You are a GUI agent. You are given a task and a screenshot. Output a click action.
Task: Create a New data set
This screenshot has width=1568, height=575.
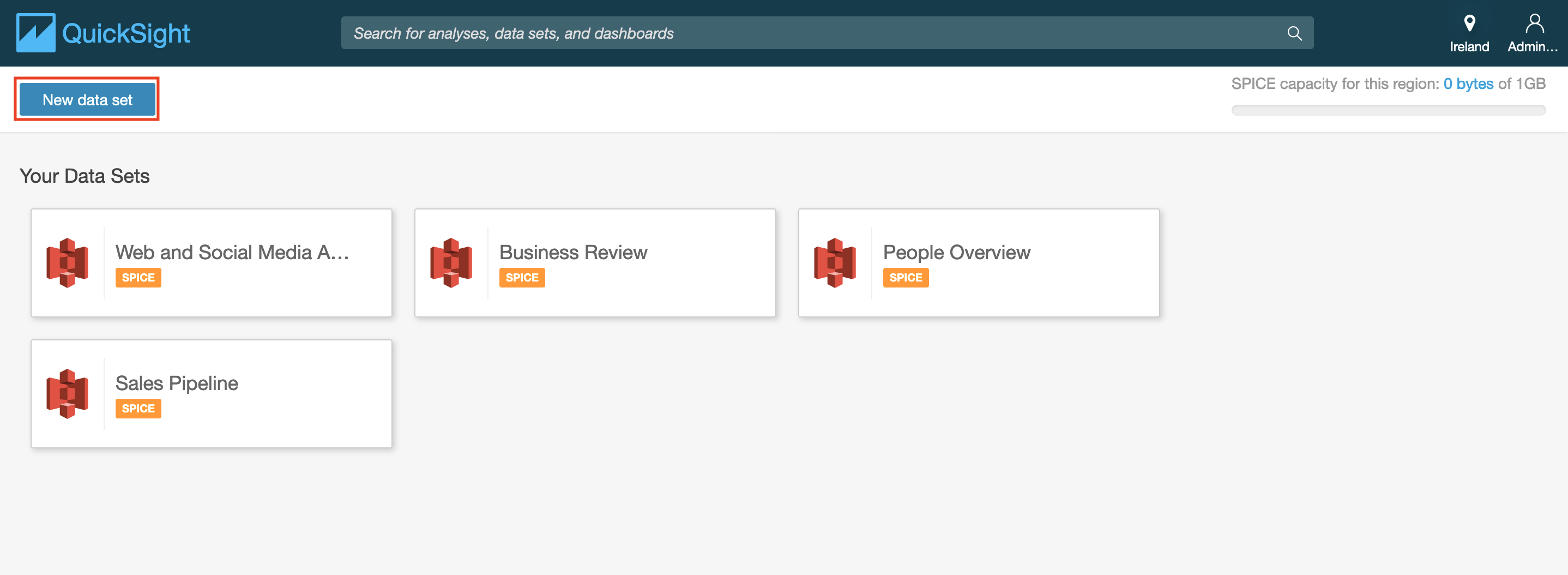click(87, 99)
